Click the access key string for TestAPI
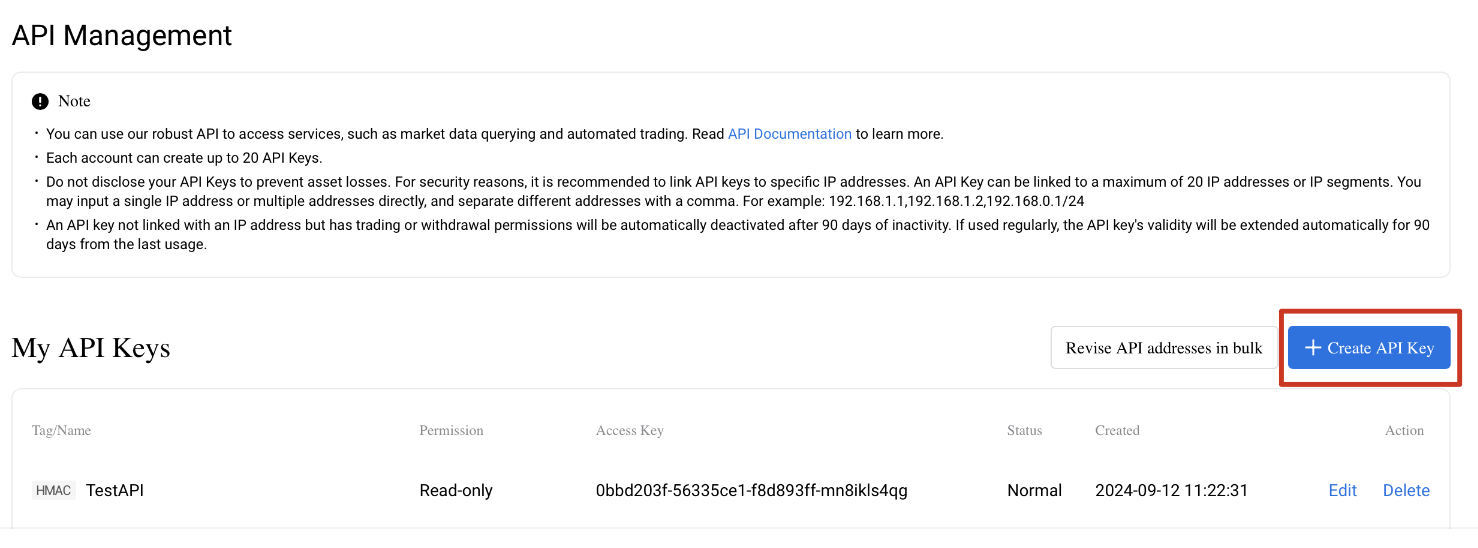Viewport: 1478px width, 548px height. coord(752,490)
